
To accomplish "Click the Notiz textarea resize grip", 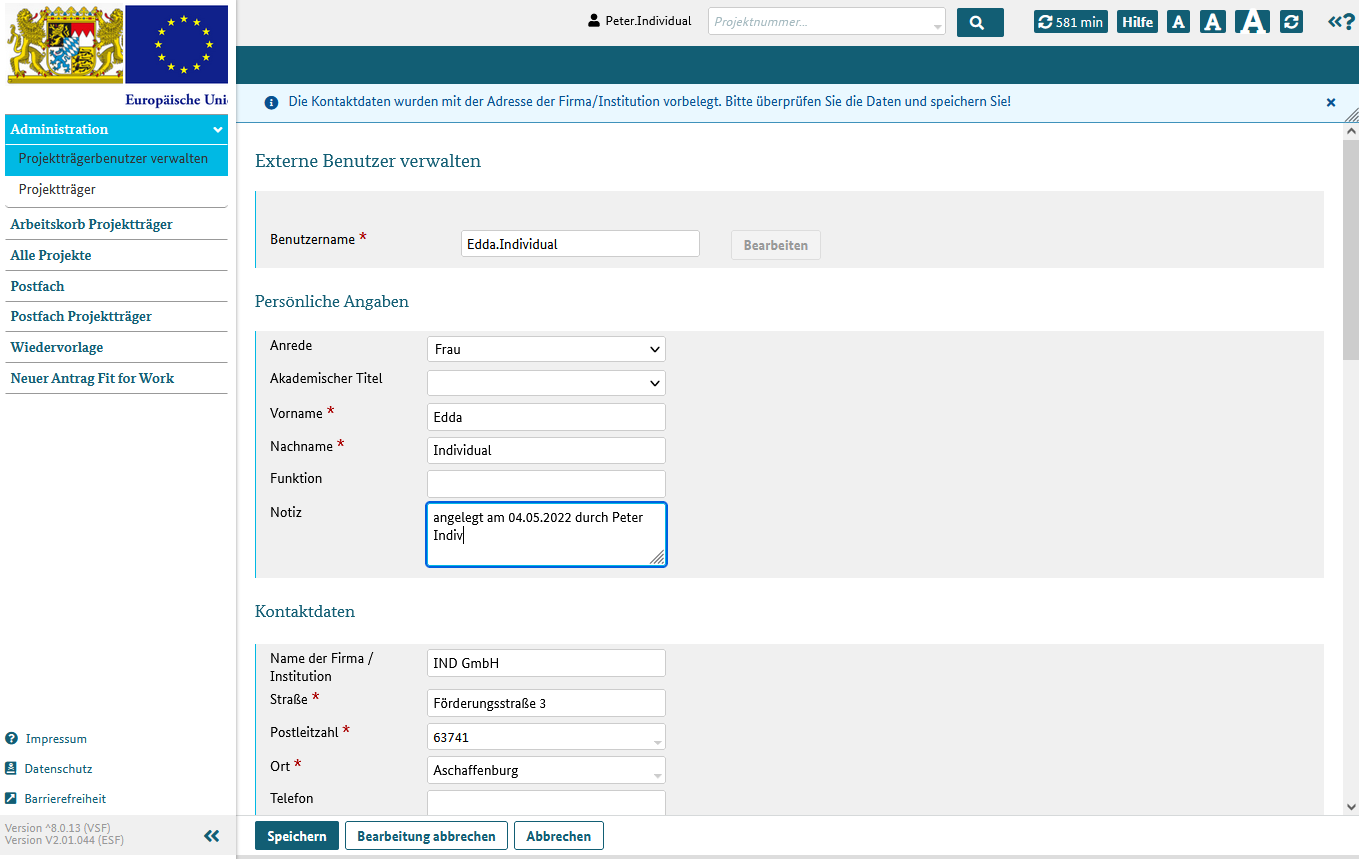I will [657, 557].
